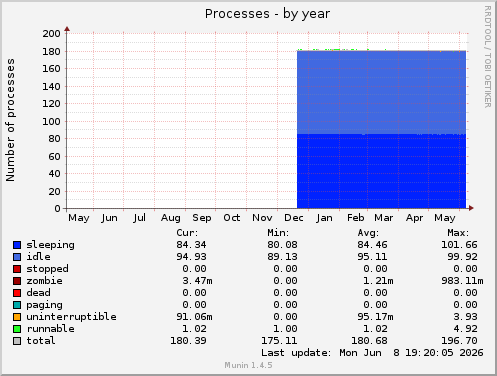
Task: Click the total legend color swatch
Action: pos(17,341)
